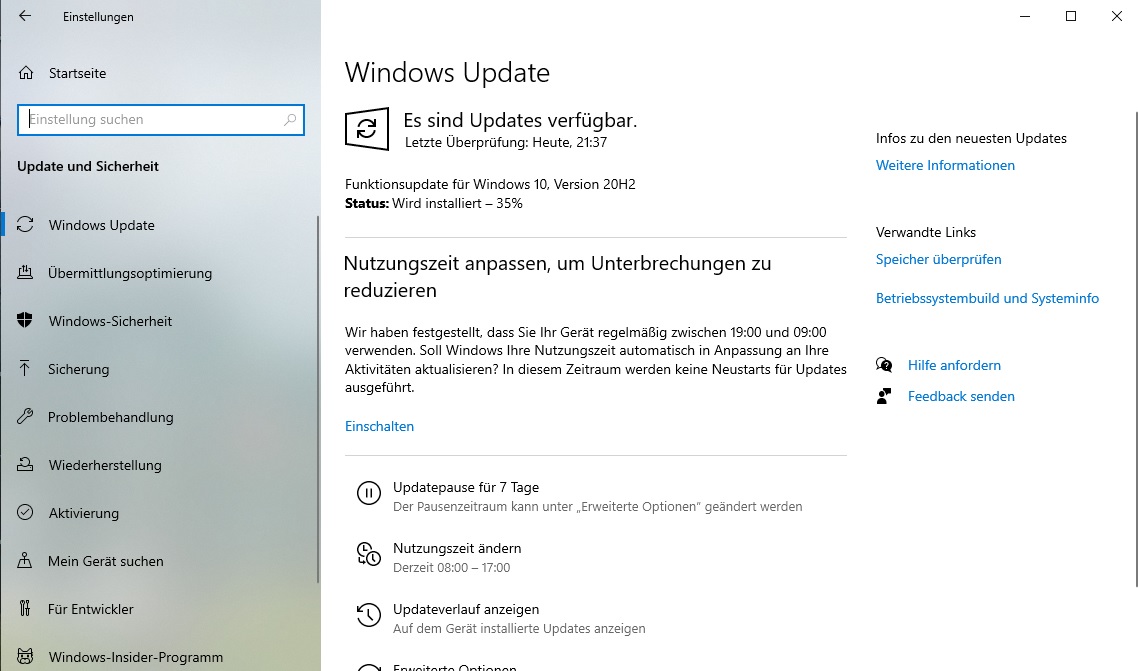Open Startseite via the home icon
The width and height of the screenshot is (1138, 671).
(x=26, y=73)
